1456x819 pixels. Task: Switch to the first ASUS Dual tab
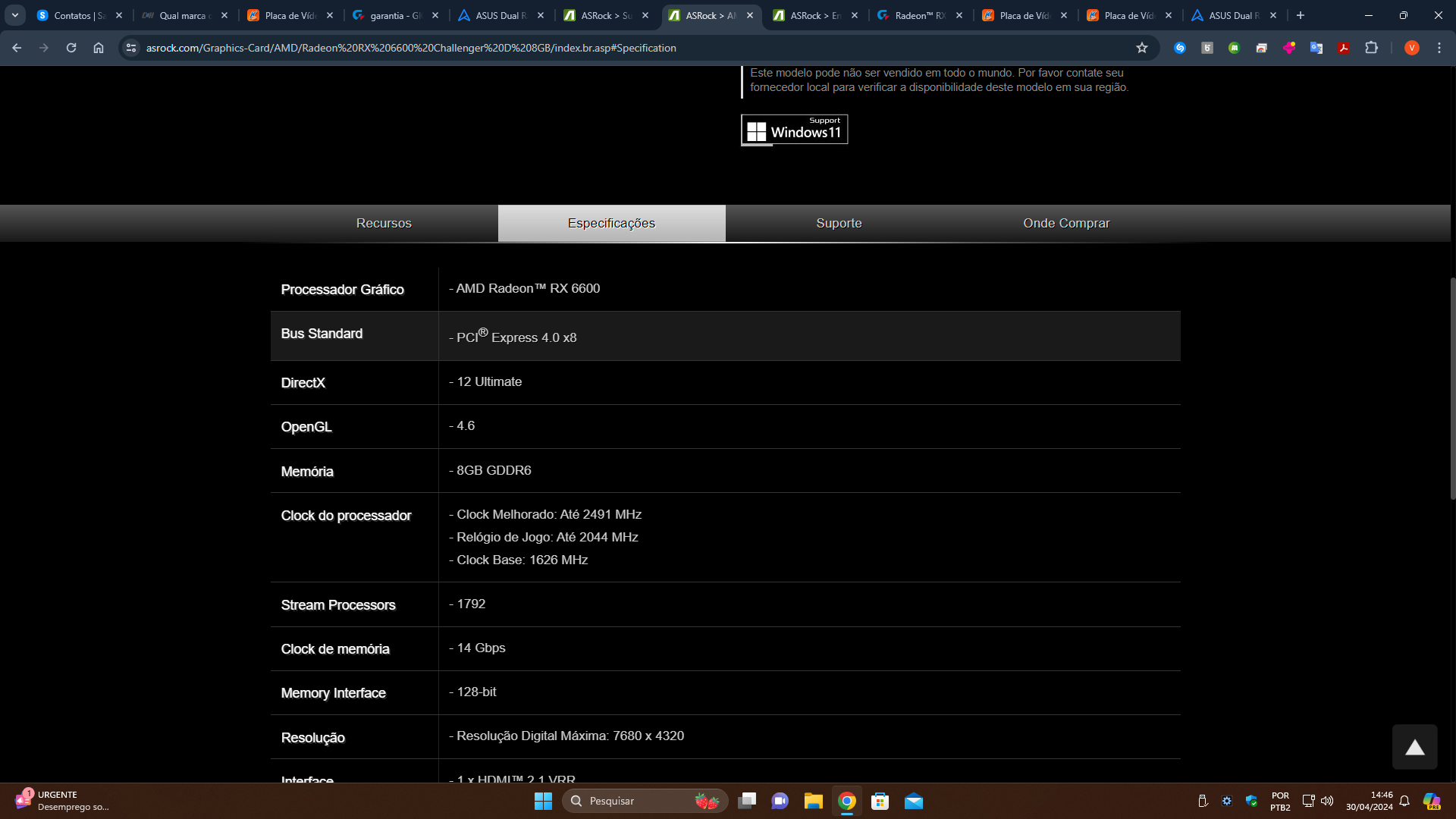(500, 15)
